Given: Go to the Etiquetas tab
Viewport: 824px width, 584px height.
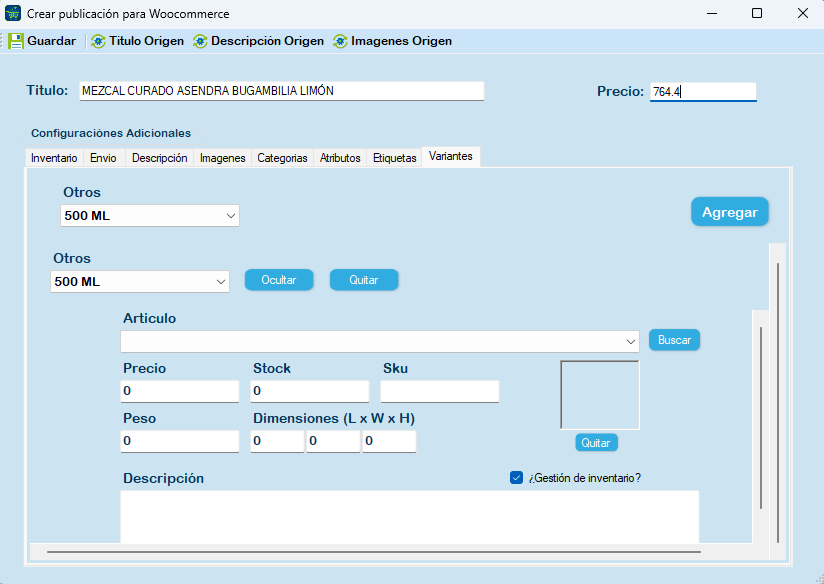Looking at the screenshot, I should 394,158.
